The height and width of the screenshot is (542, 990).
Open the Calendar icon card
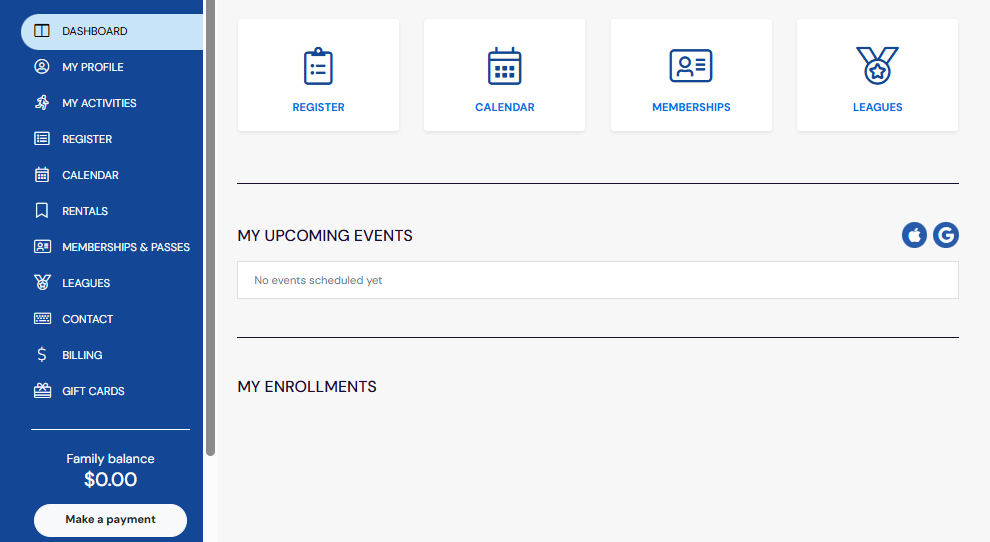point(504,66)
